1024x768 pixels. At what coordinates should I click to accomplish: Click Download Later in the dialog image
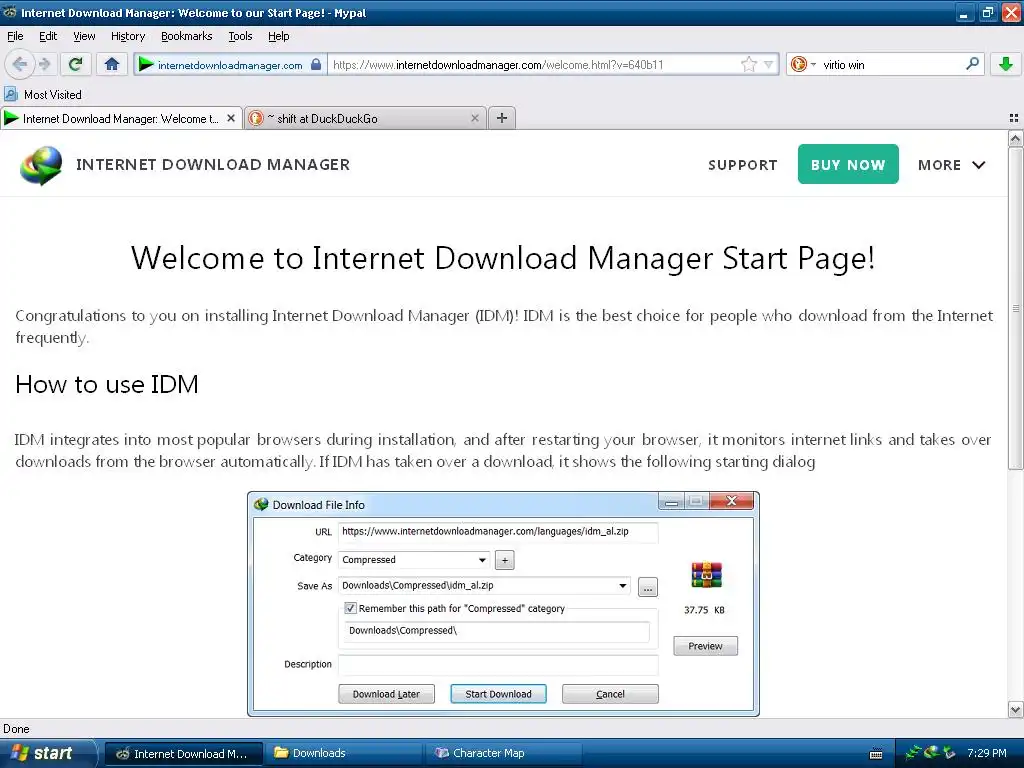click(386, 694)
